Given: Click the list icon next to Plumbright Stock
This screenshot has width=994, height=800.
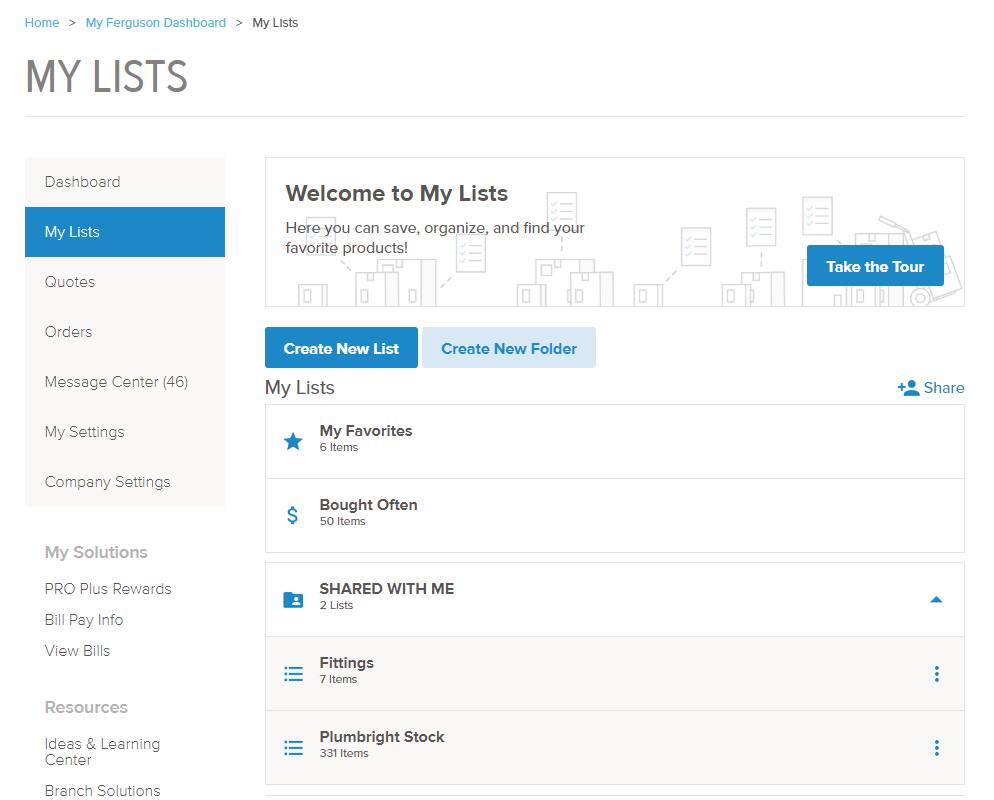Looking at the screenshot, I should point(293,746).
